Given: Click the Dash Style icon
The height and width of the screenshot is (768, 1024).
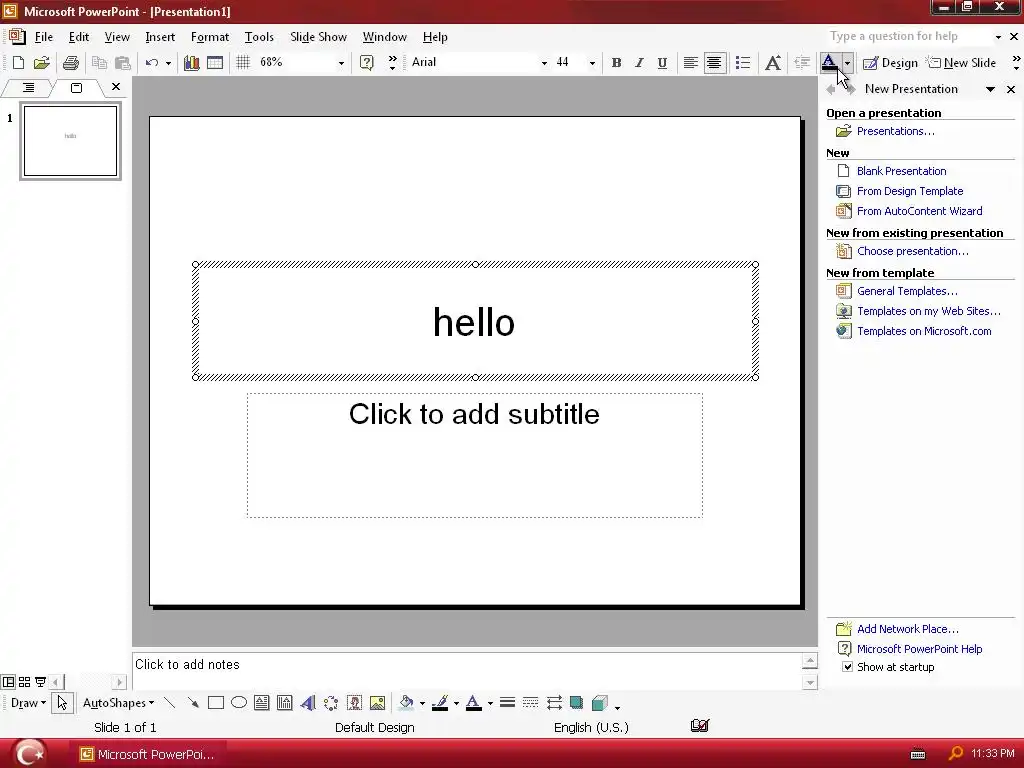Looking at the screenshot, I should click(530, 703).
